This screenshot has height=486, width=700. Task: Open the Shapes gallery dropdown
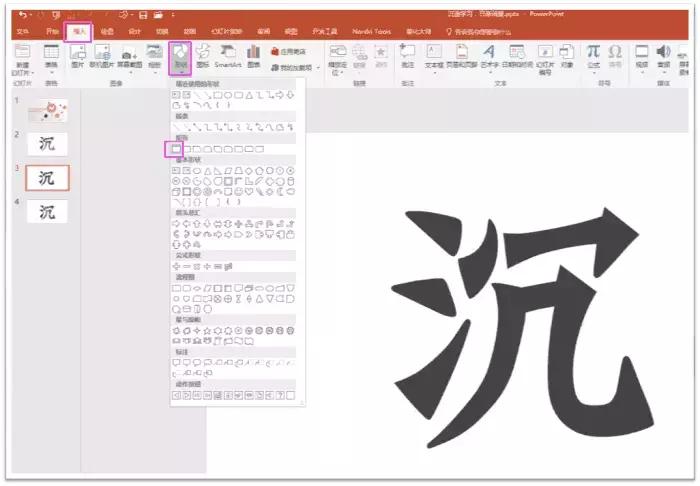coord(180,58)
